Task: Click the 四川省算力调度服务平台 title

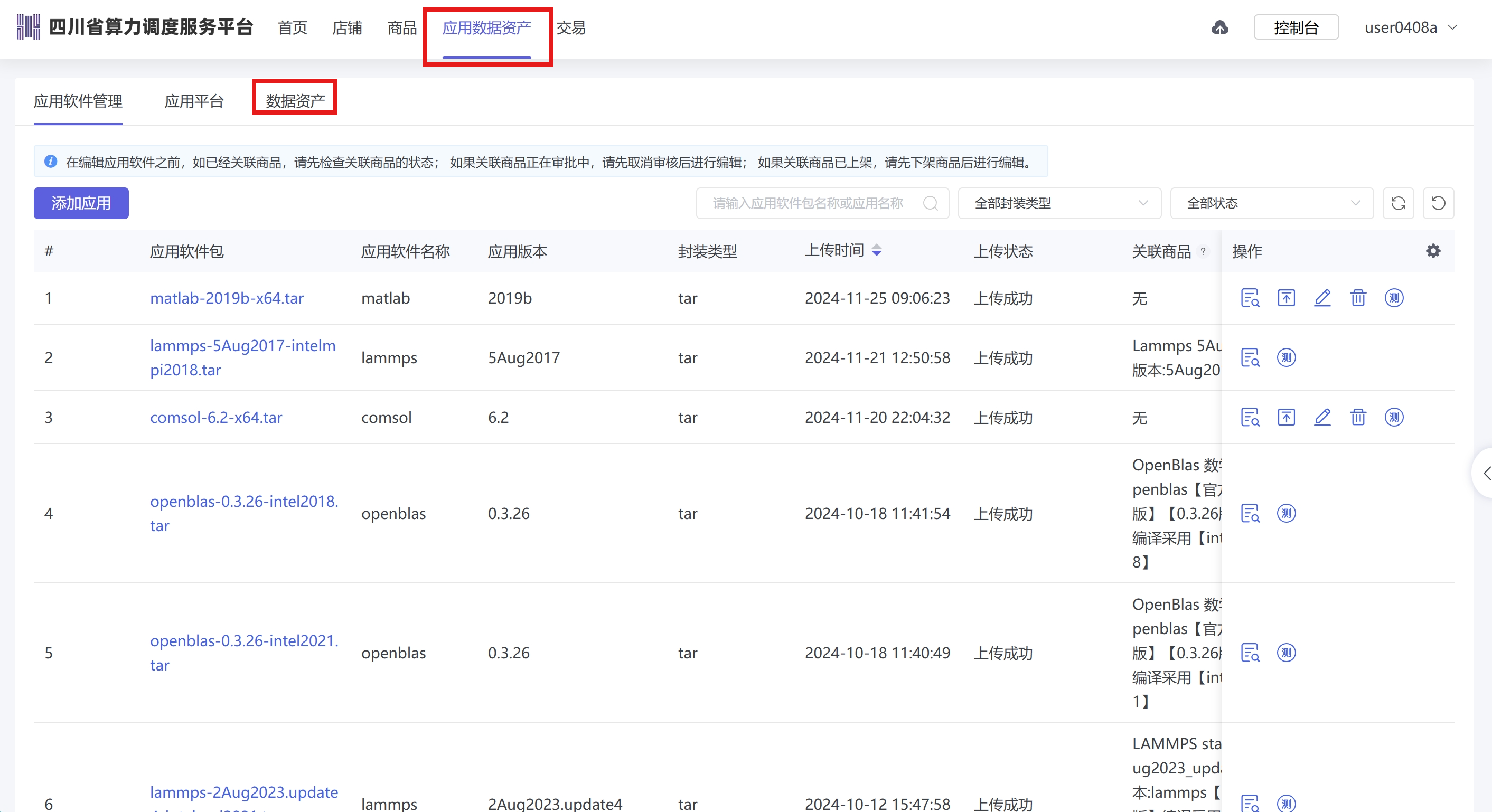Action: coord(151,27)
